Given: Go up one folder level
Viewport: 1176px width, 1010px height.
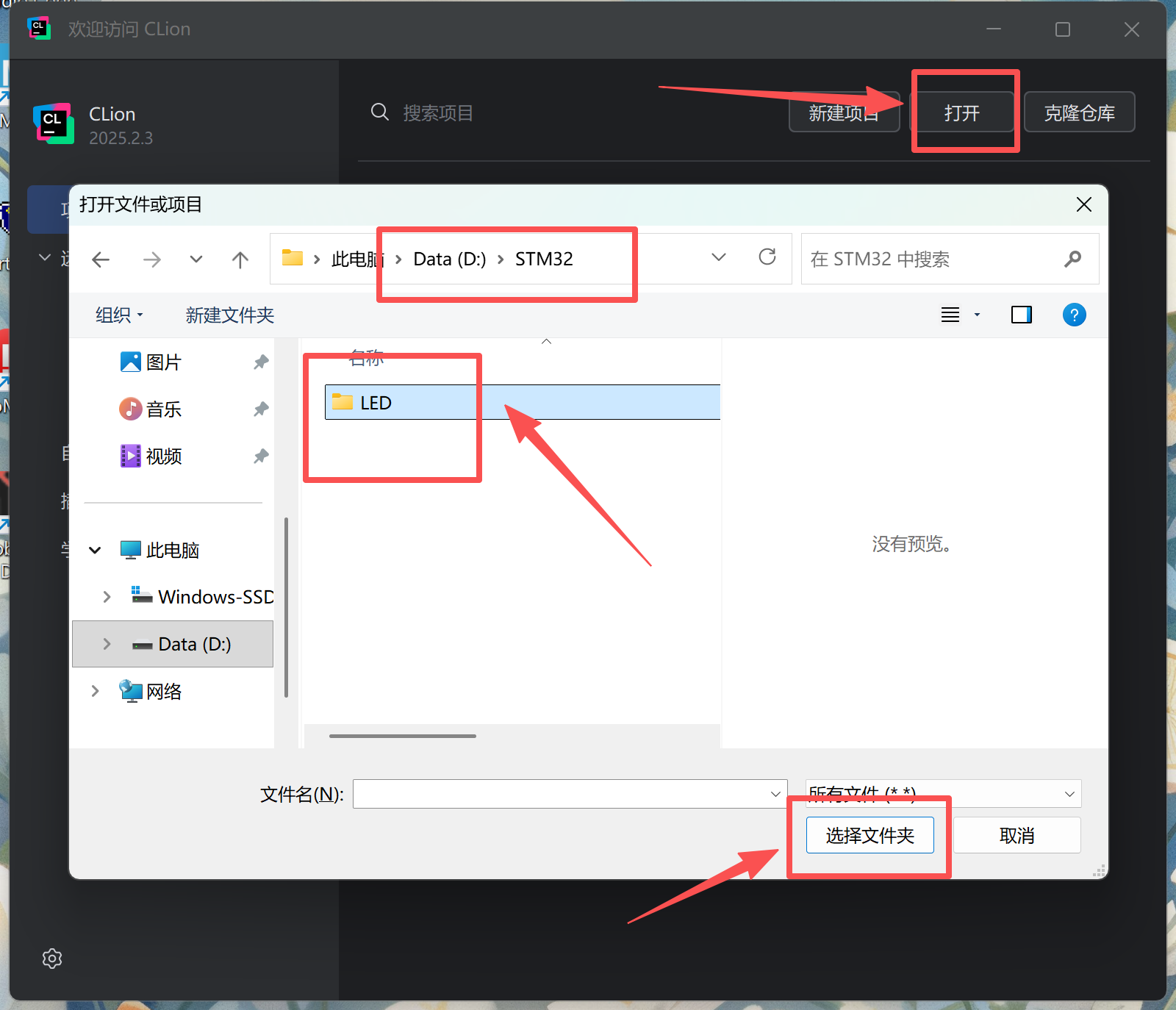Looking at the screenshot, I should pos(240,259).
